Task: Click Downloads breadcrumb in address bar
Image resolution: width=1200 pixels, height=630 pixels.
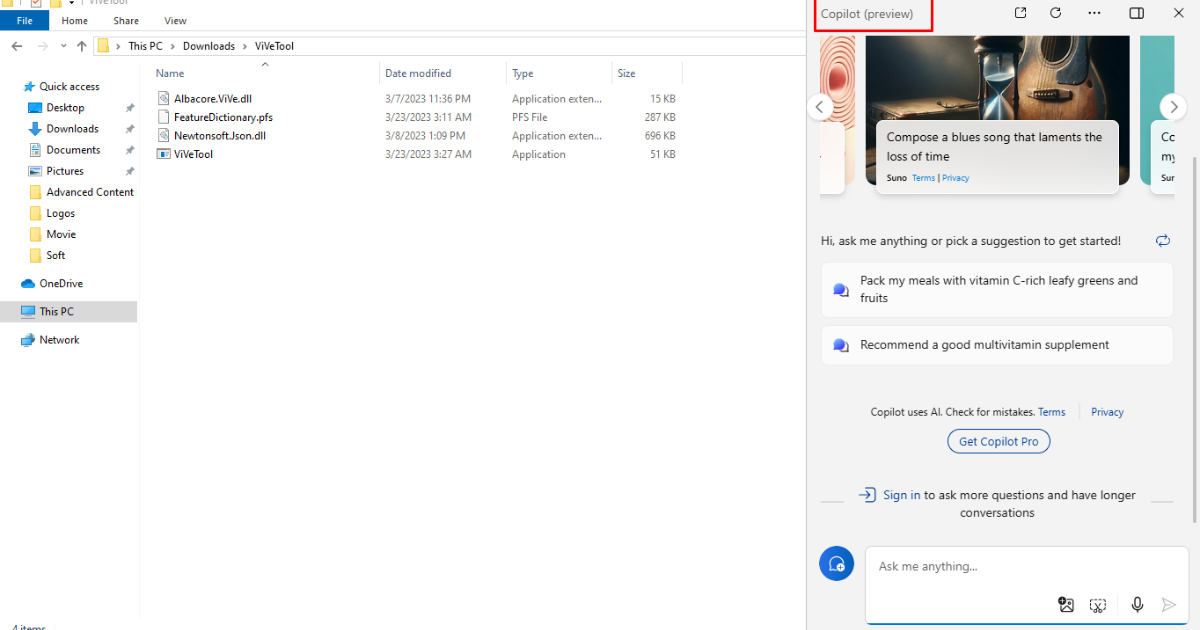Action: click(209, 46)
